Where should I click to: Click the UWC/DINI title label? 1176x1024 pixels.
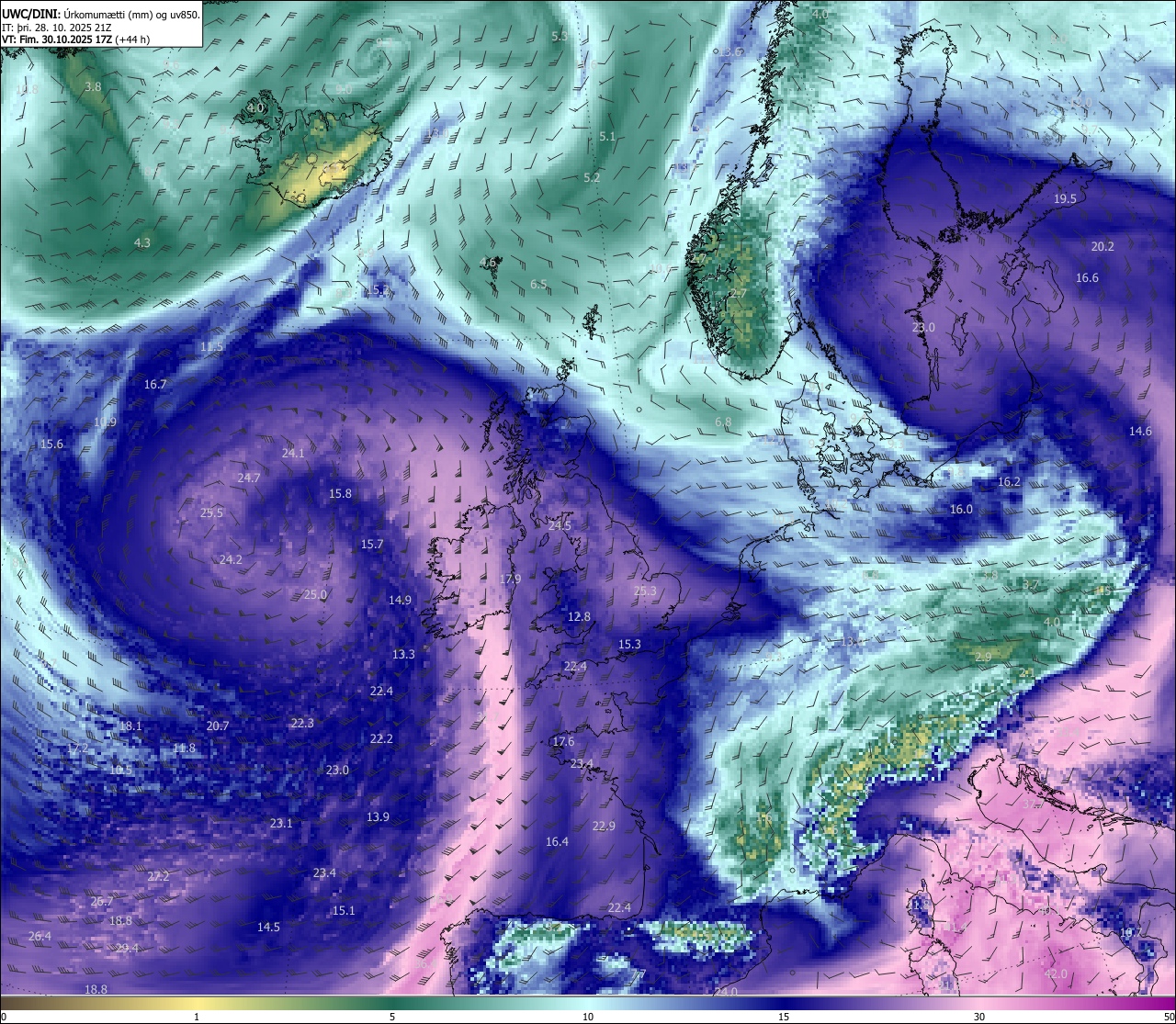31,14
